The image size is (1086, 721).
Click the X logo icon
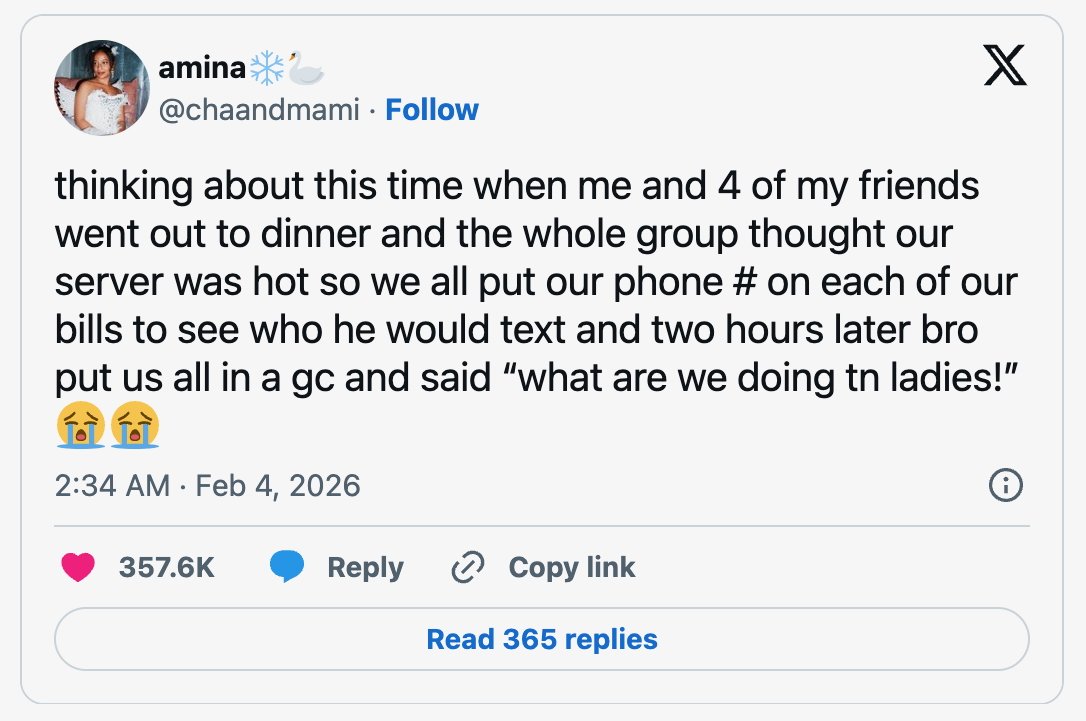(1004, 68)
